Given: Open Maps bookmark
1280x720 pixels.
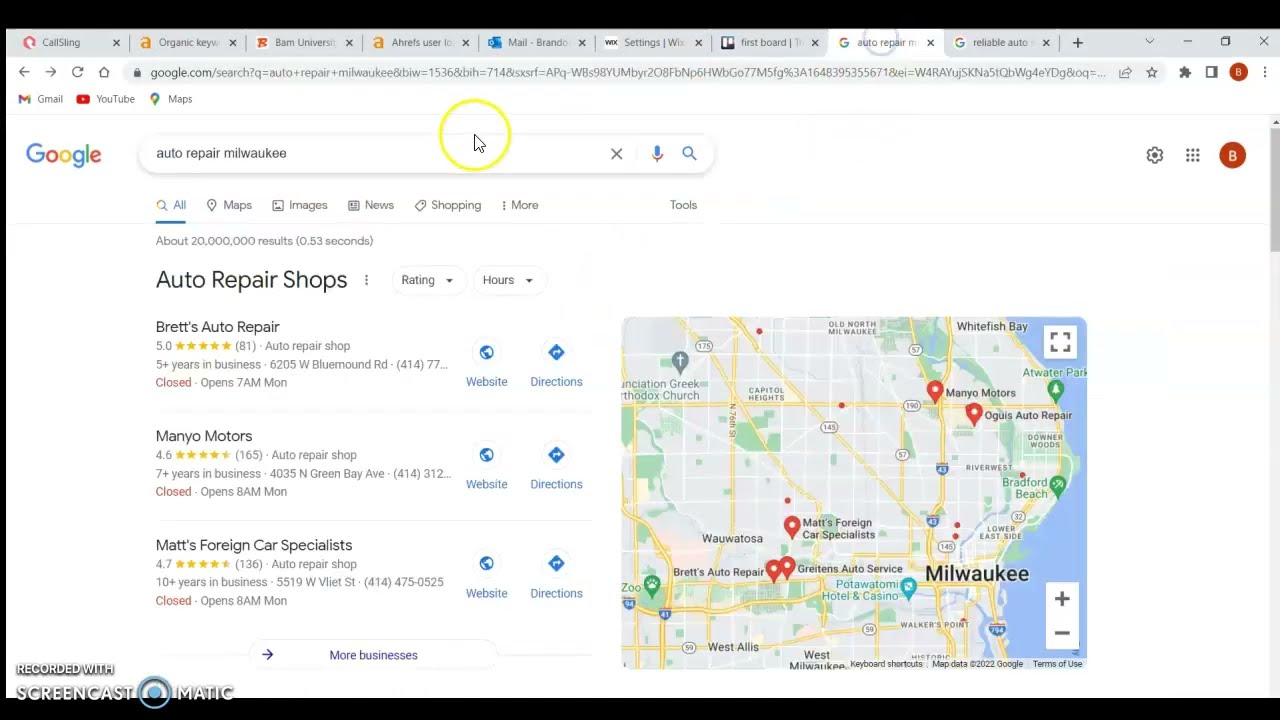Looking at the screenshot, I should 171,99.
